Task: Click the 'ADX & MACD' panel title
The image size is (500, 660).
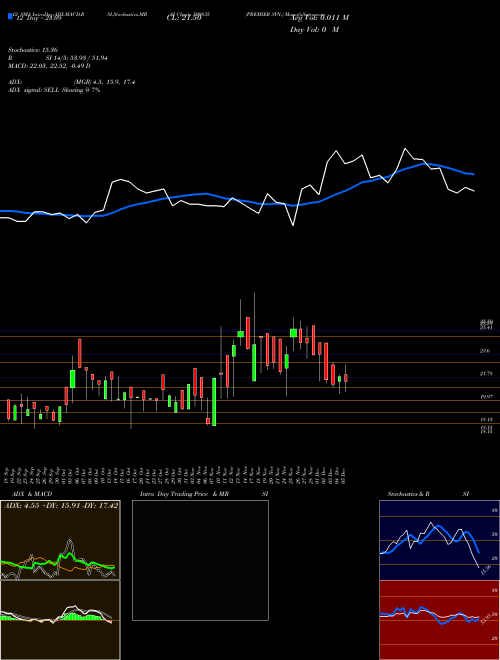Action: (x=32, y=494)
